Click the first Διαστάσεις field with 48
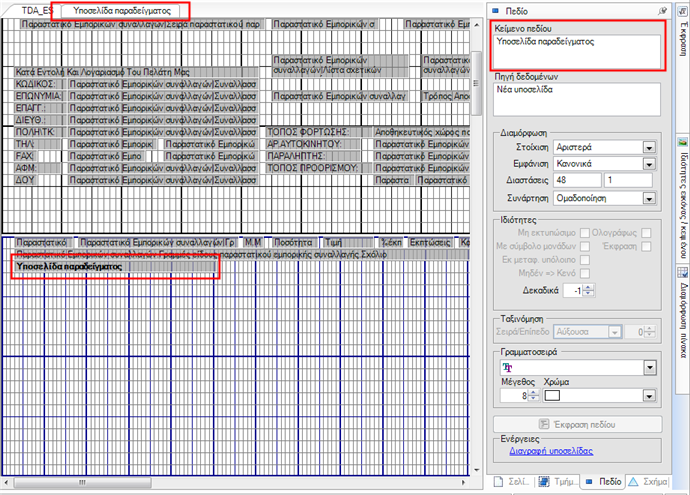Viewport: 690px width, 495px height. point(577,180)
